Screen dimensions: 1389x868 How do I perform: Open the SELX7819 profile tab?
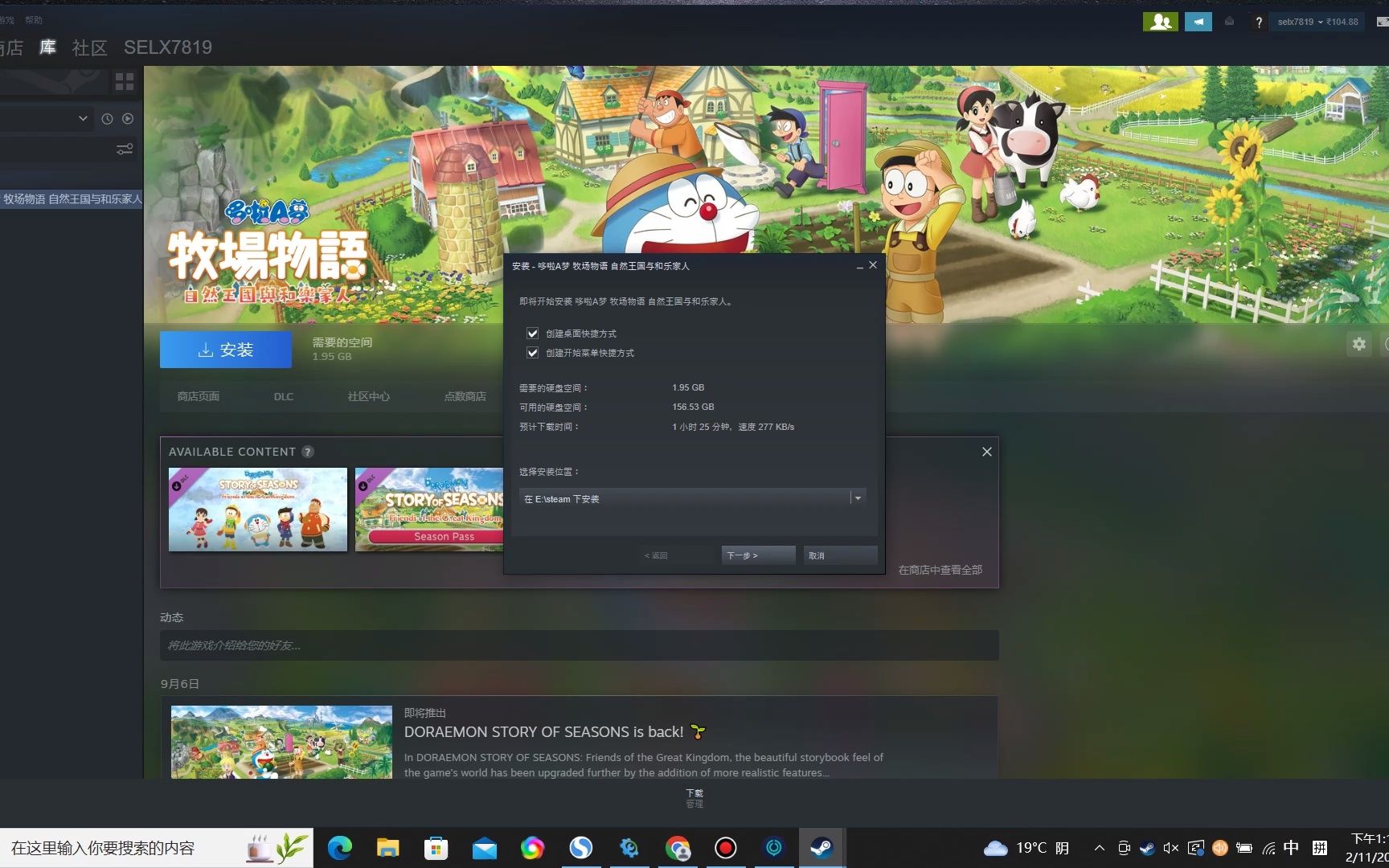coord(168,47)
